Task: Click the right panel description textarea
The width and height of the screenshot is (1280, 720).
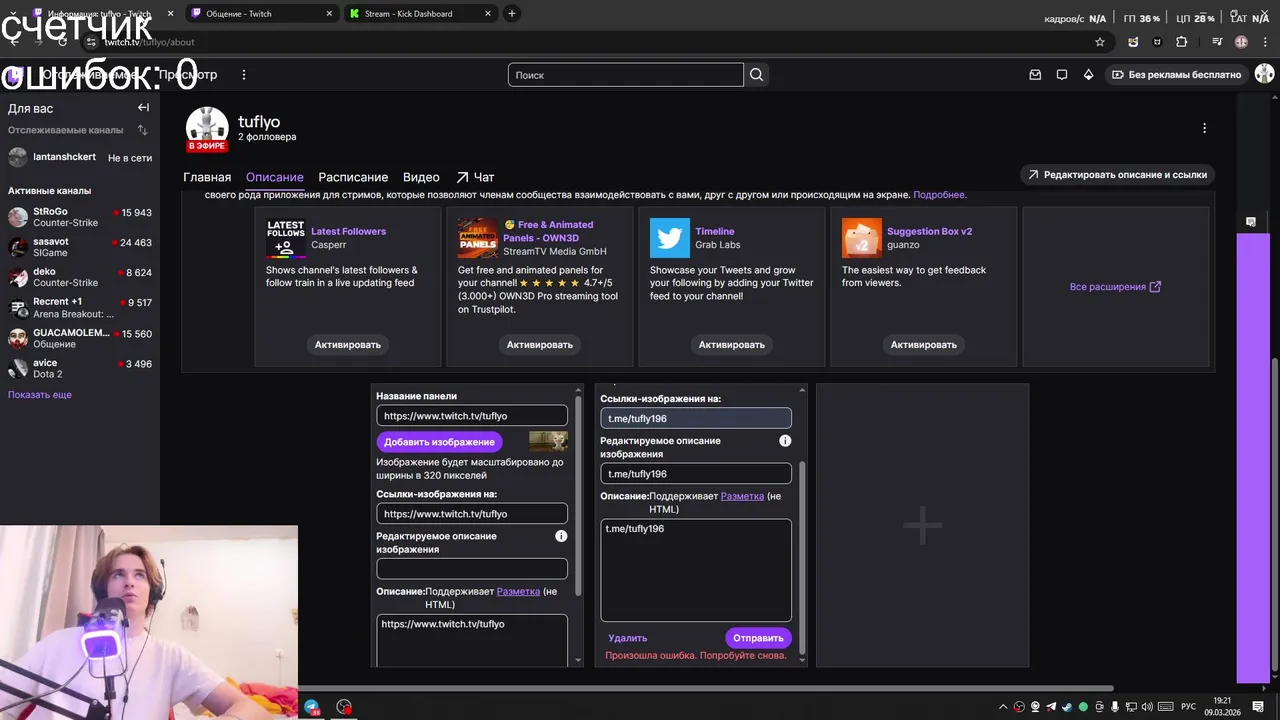Action: [x=696, y=570]
